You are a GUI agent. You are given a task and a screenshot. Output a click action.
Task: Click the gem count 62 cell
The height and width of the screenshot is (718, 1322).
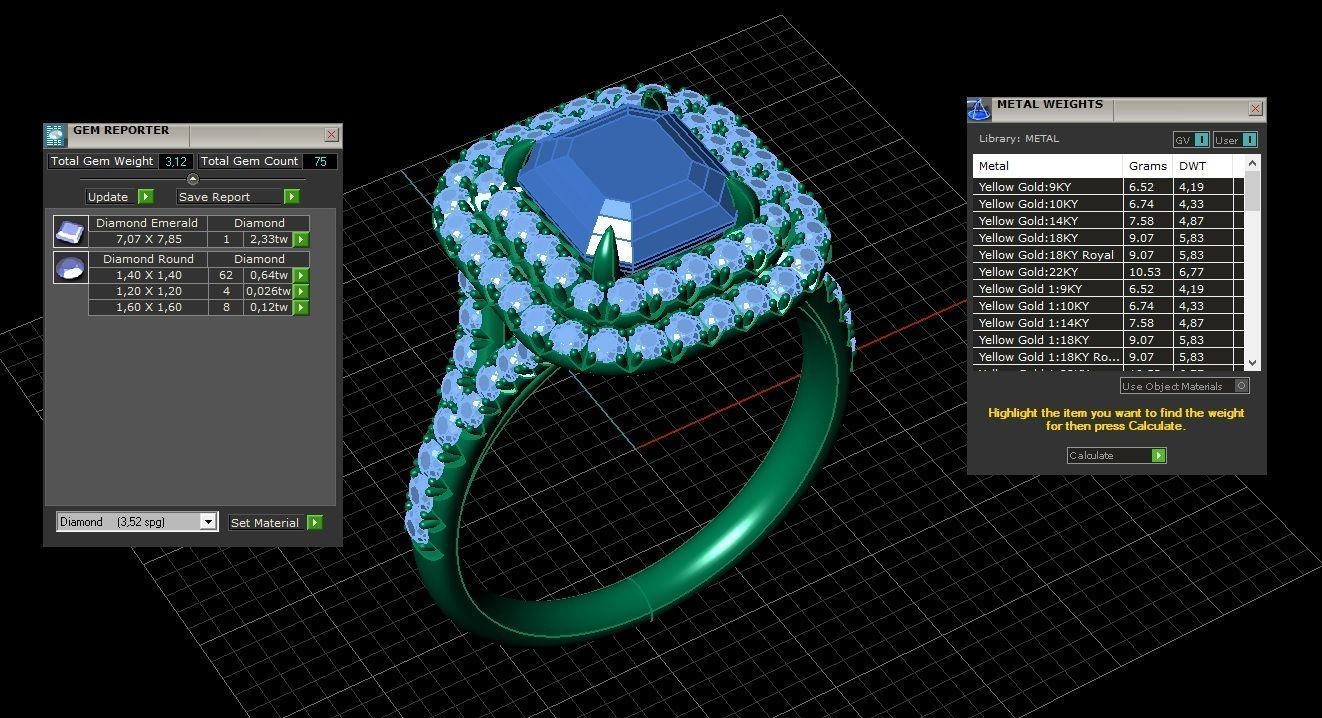coord(226,275)
